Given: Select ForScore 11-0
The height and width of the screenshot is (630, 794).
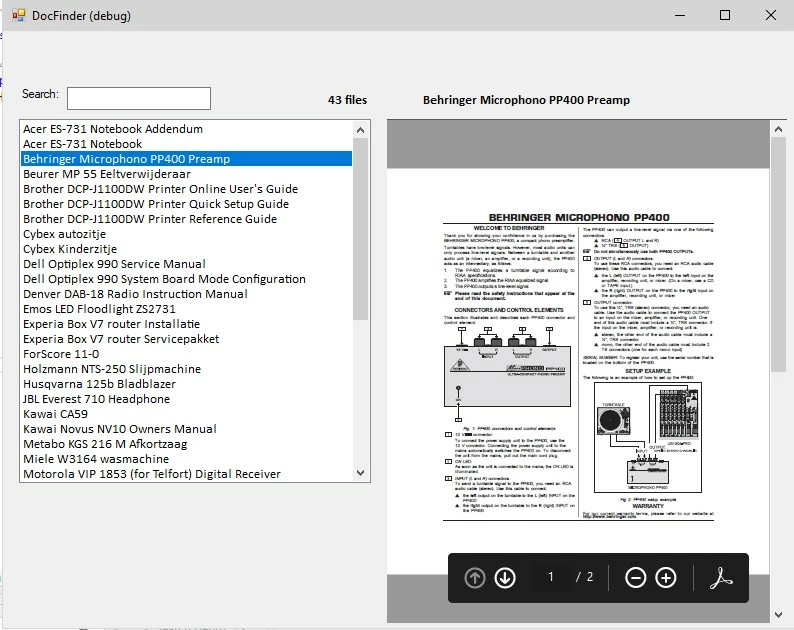Looking at the screenshot, I should tap(186, 354).
